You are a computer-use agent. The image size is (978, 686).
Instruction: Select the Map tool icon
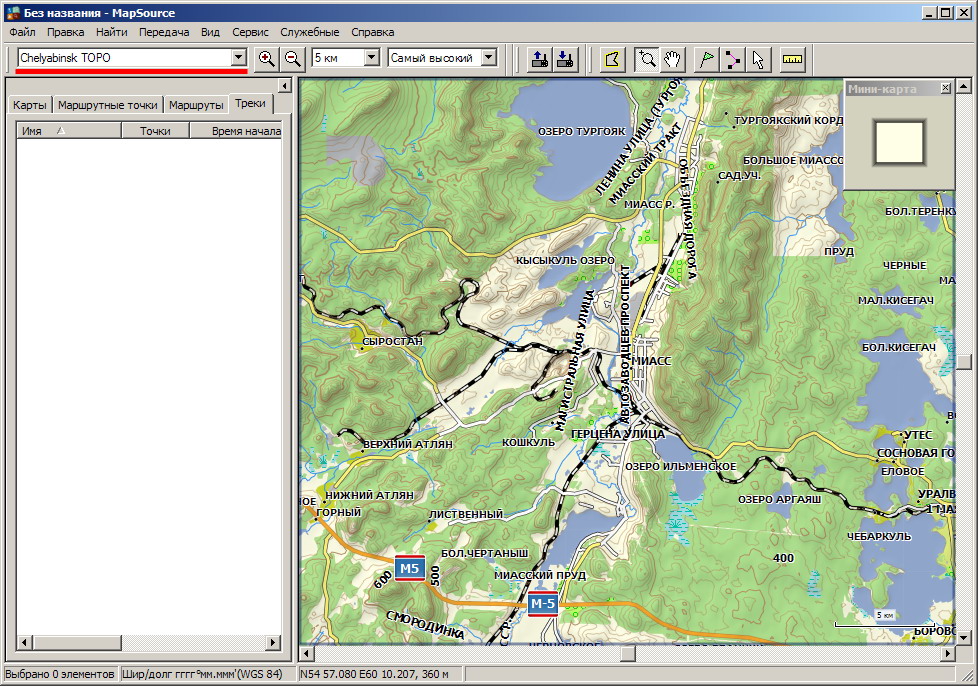612,59
